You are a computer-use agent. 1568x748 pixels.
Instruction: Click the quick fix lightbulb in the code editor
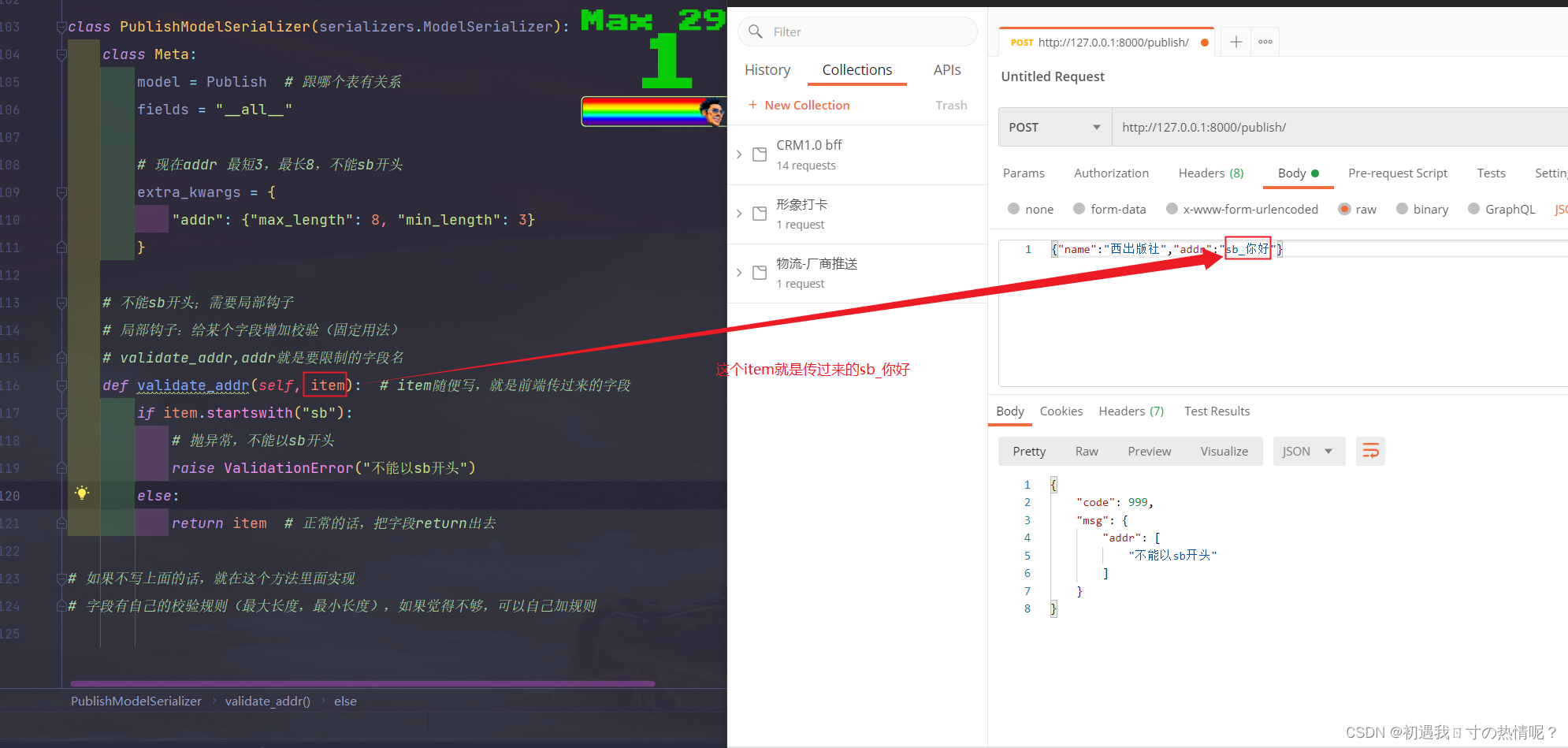(x=82, y=494)
